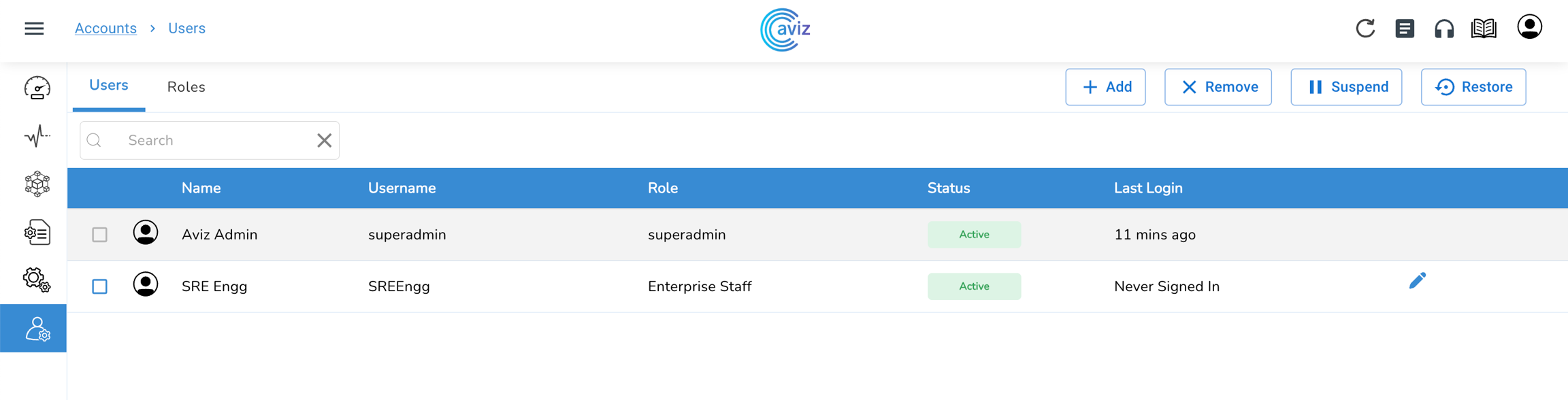The image size is (1568, 400).
Task: Open the dashboard gauge sidebar icon
Action: click(x=37, y=88)
